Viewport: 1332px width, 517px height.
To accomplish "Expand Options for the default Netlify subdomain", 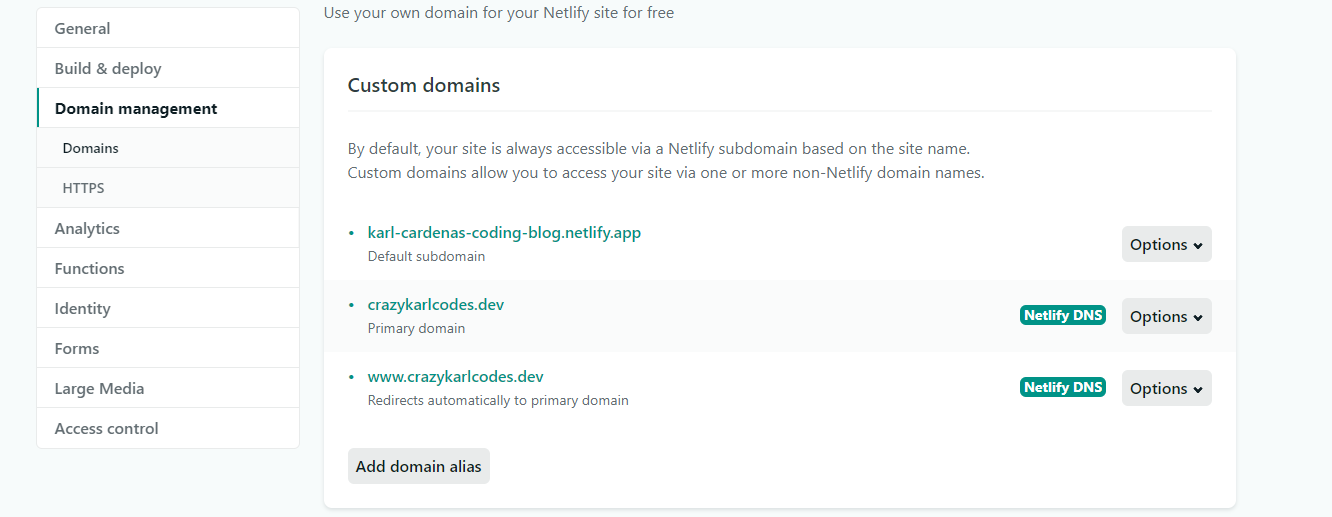I will coord(1166,245).
